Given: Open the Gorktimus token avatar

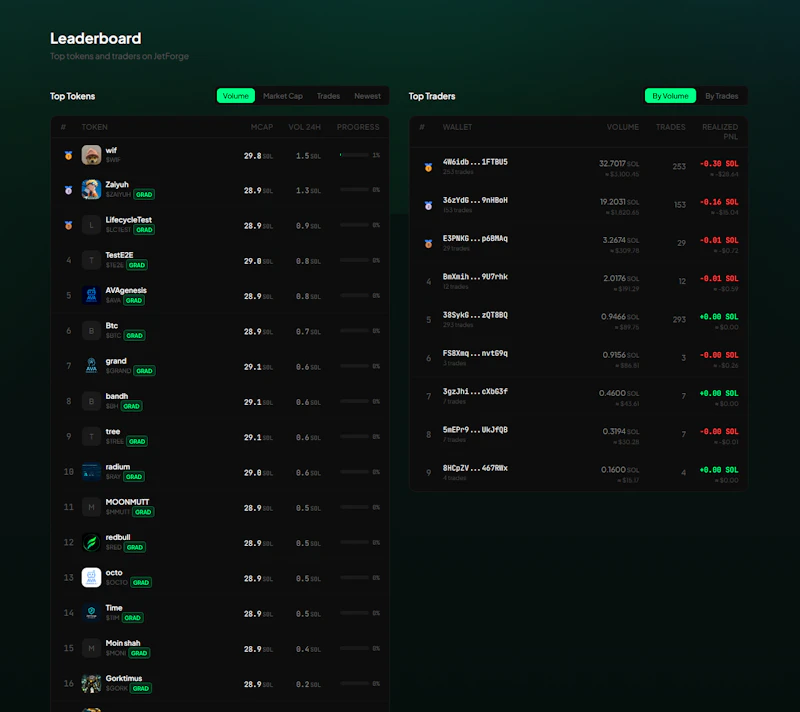Looking at the screenshot, I should pyautogui.click(x=91, y=683).
